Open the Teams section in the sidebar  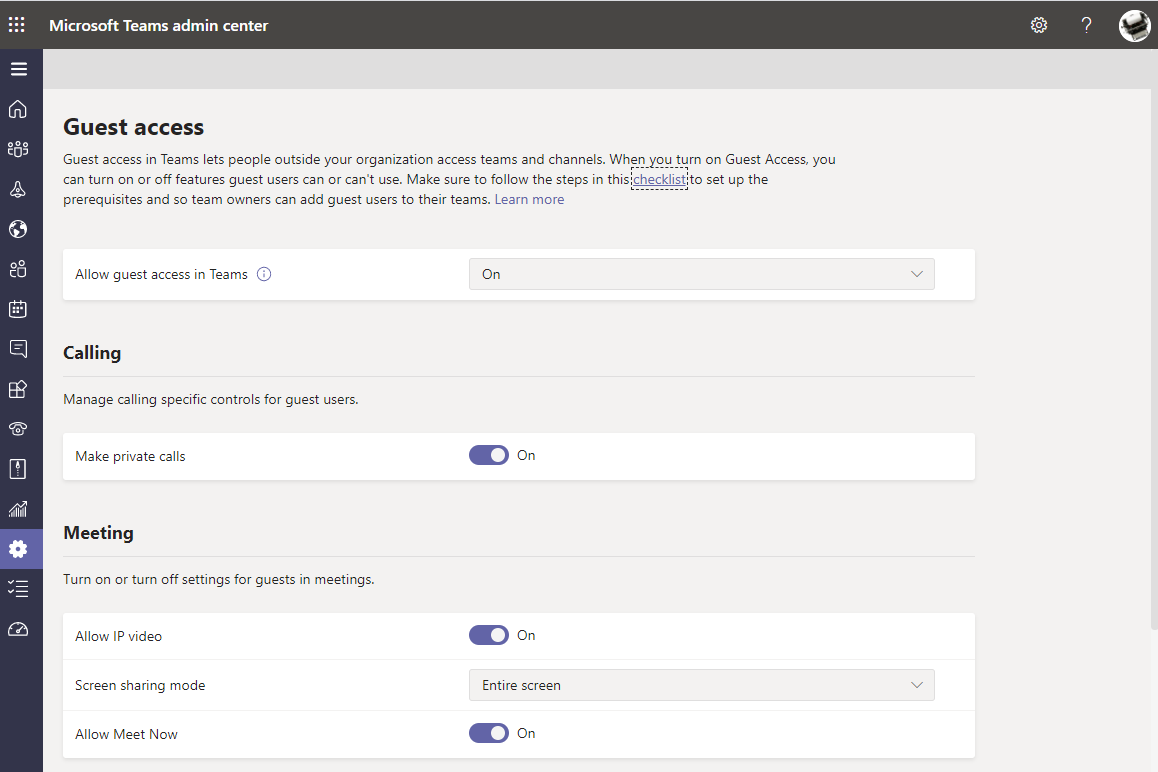click(x=18, y=149)
